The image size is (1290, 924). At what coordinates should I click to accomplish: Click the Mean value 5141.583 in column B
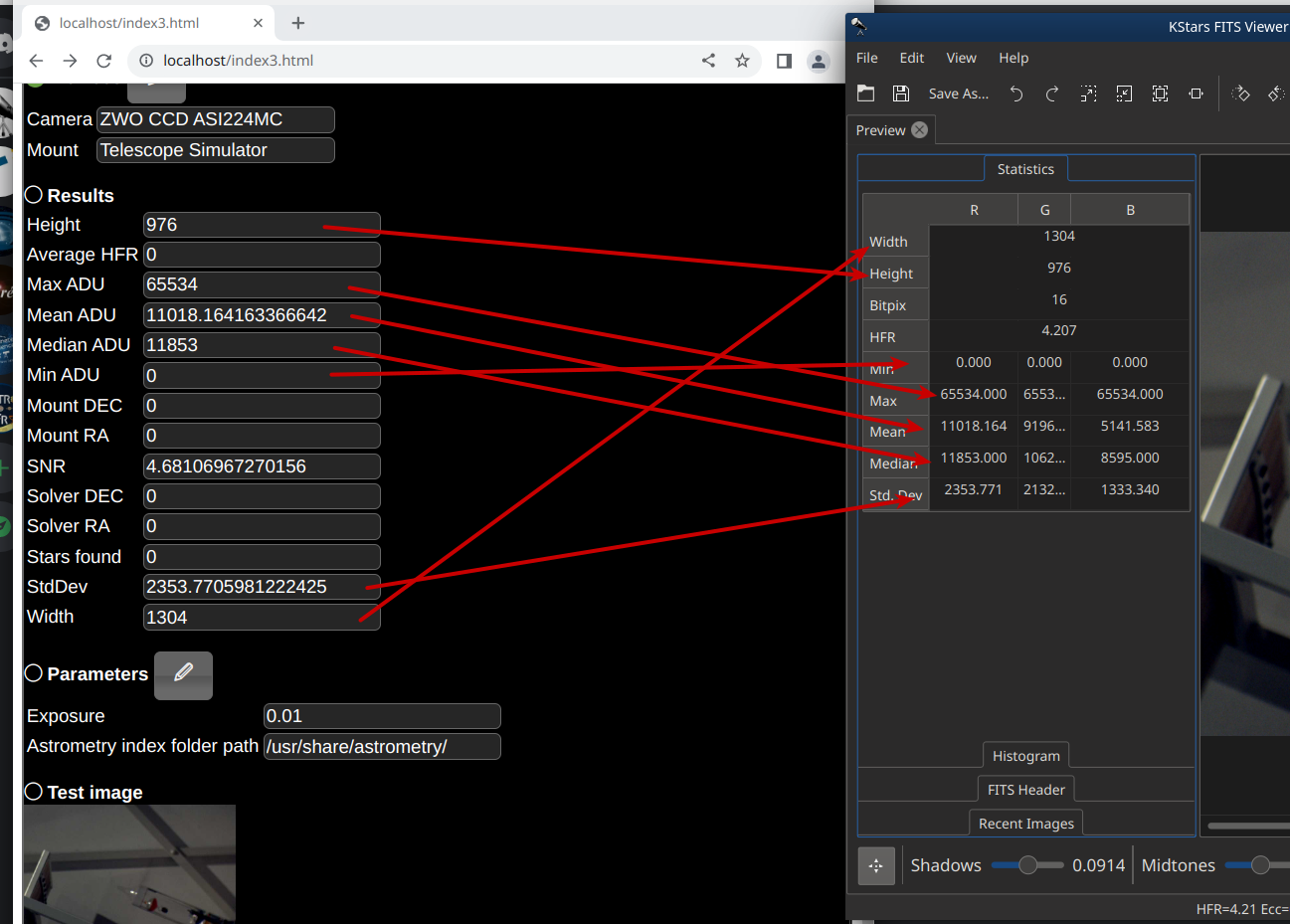(x=1130, y=426)
